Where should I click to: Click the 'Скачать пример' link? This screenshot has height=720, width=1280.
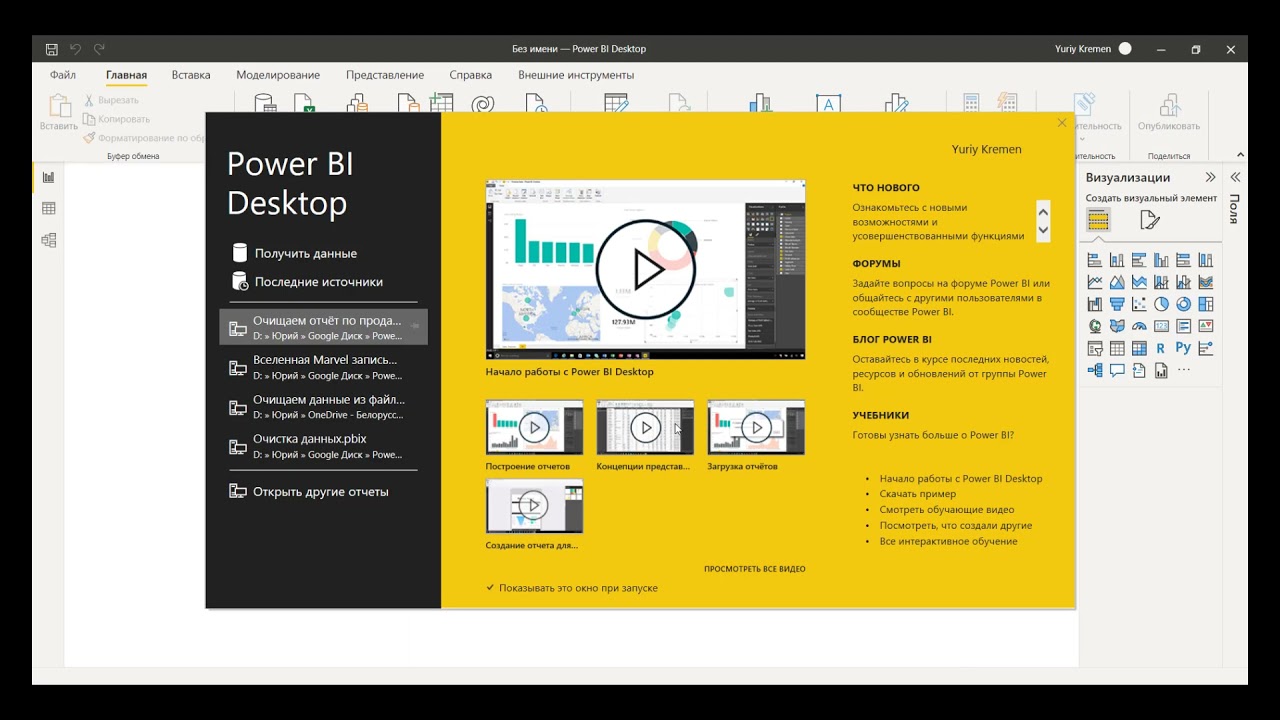tap(918, 494)
